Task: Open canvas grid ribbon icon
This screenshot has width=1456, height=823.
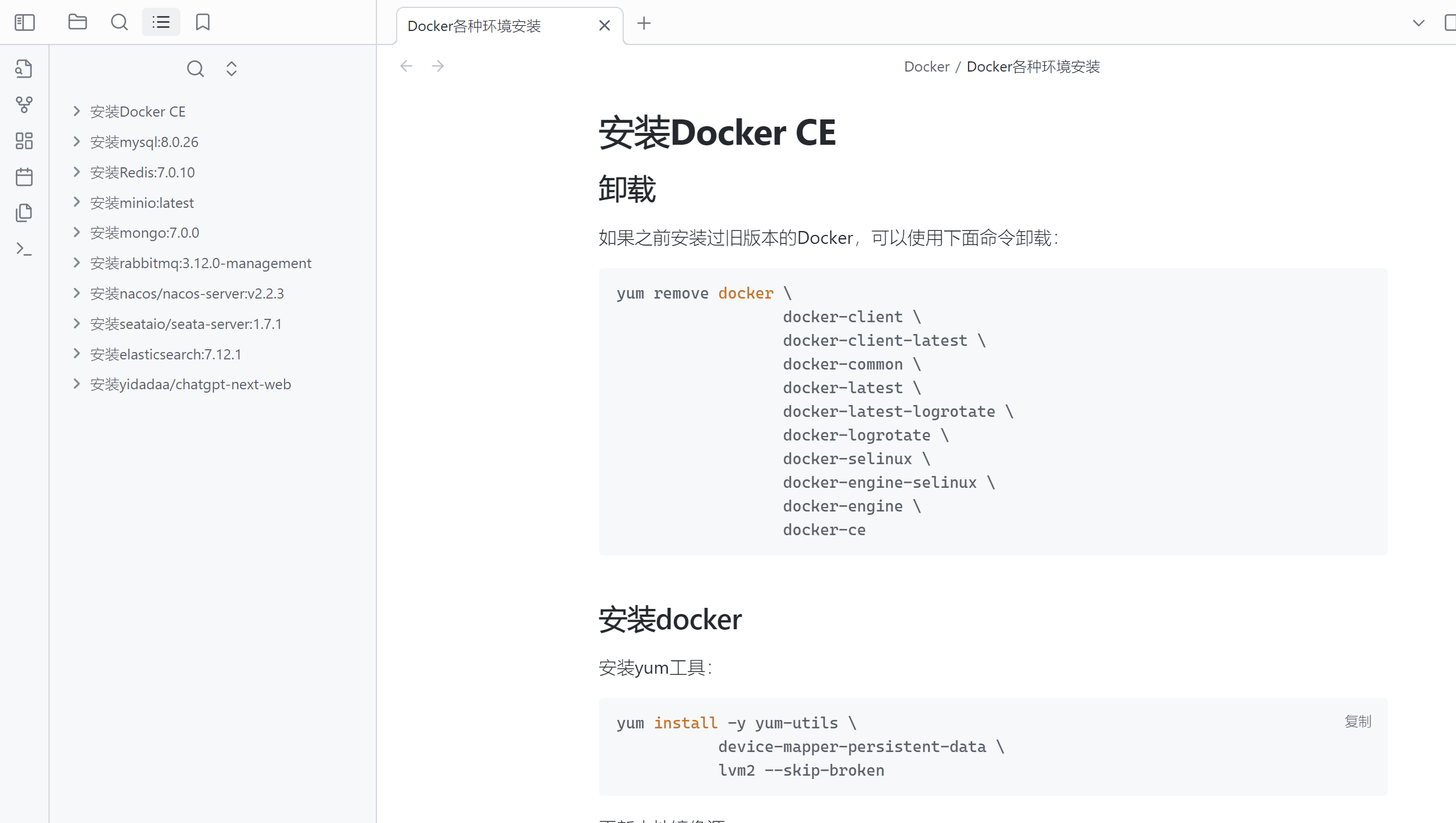Action: coord(24,141)
